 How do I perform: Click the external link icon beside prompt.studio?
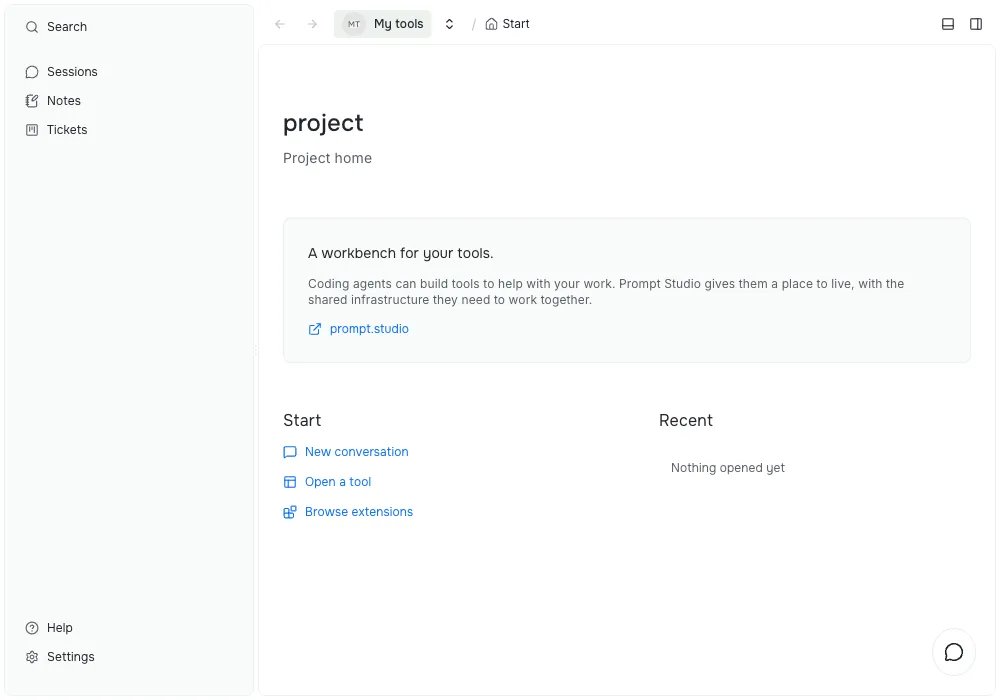pos(314,329)
